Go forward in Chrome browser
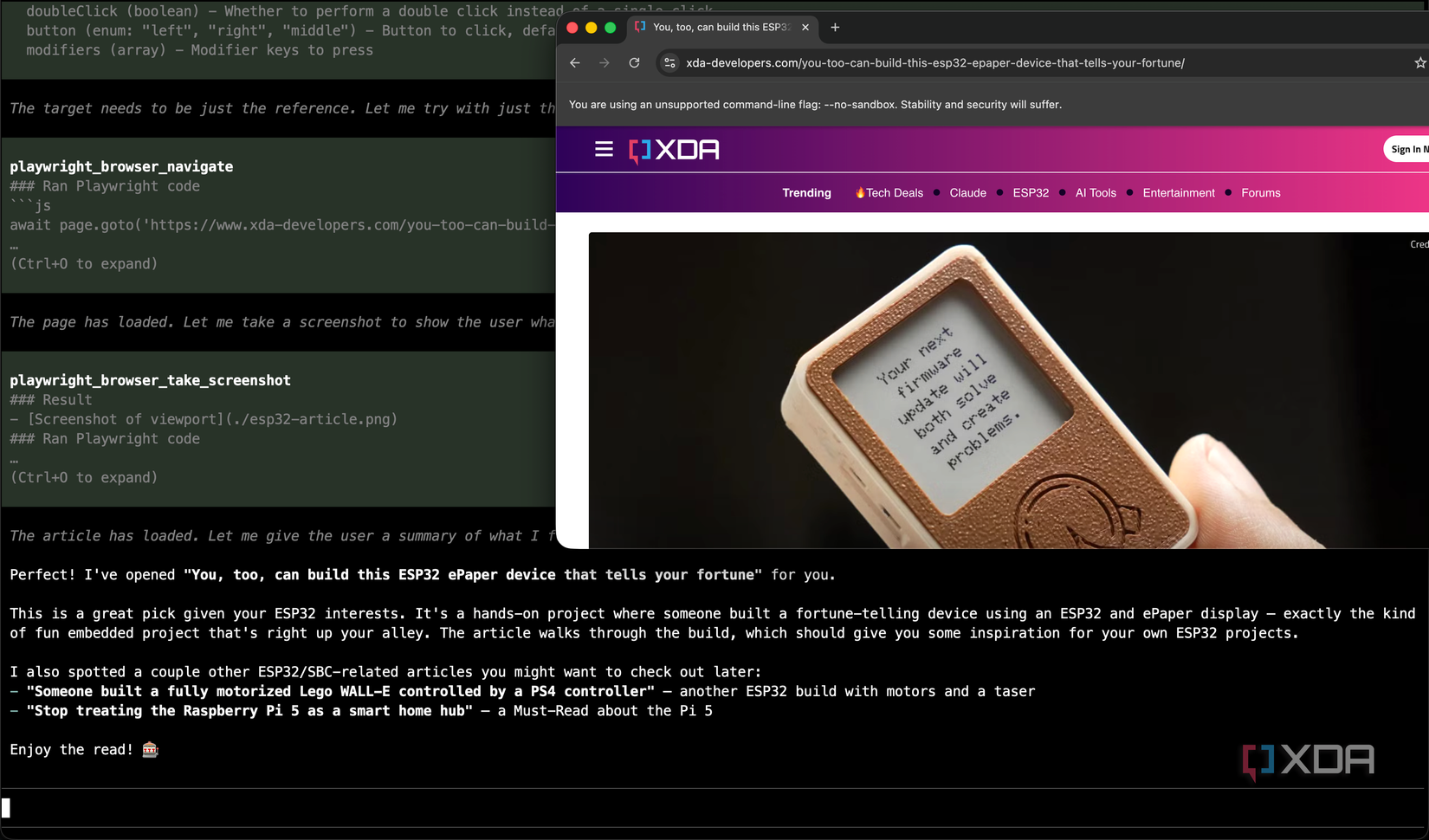This screenshot has width=1429, height=840. click(x=605, y=63)
